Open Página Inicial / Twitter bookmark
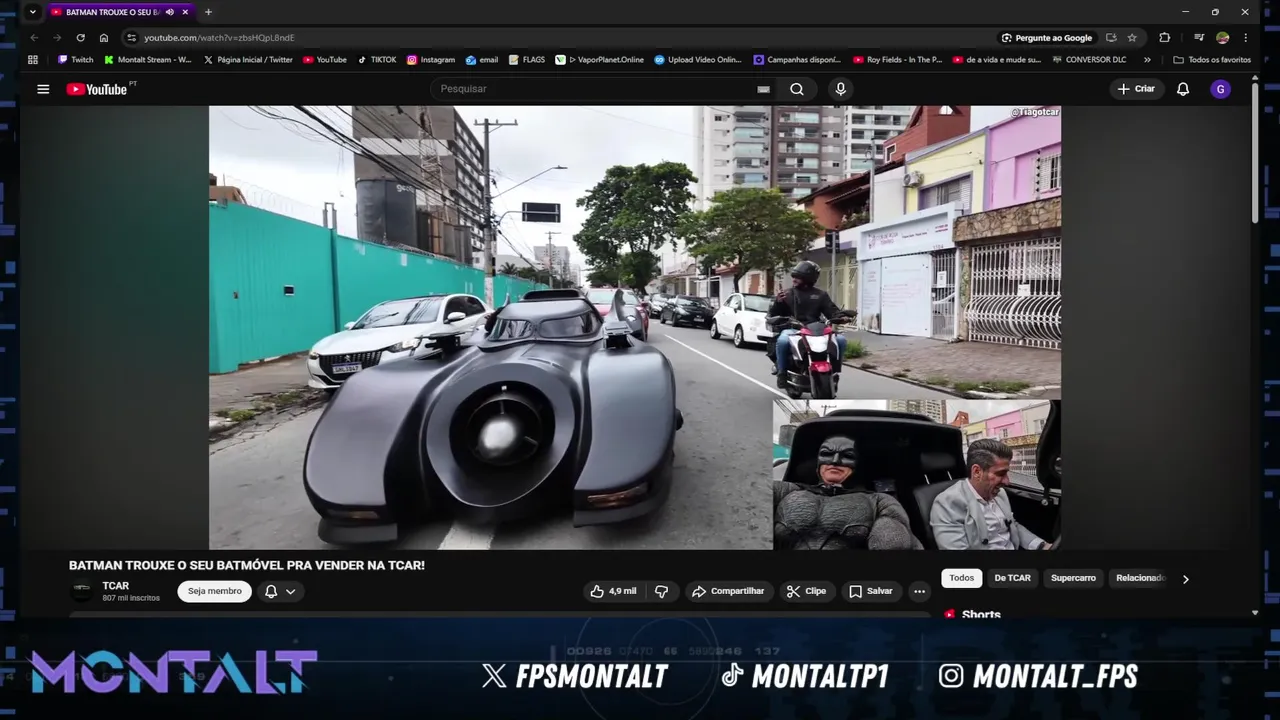1280x720 pixels. click(248, 60)
